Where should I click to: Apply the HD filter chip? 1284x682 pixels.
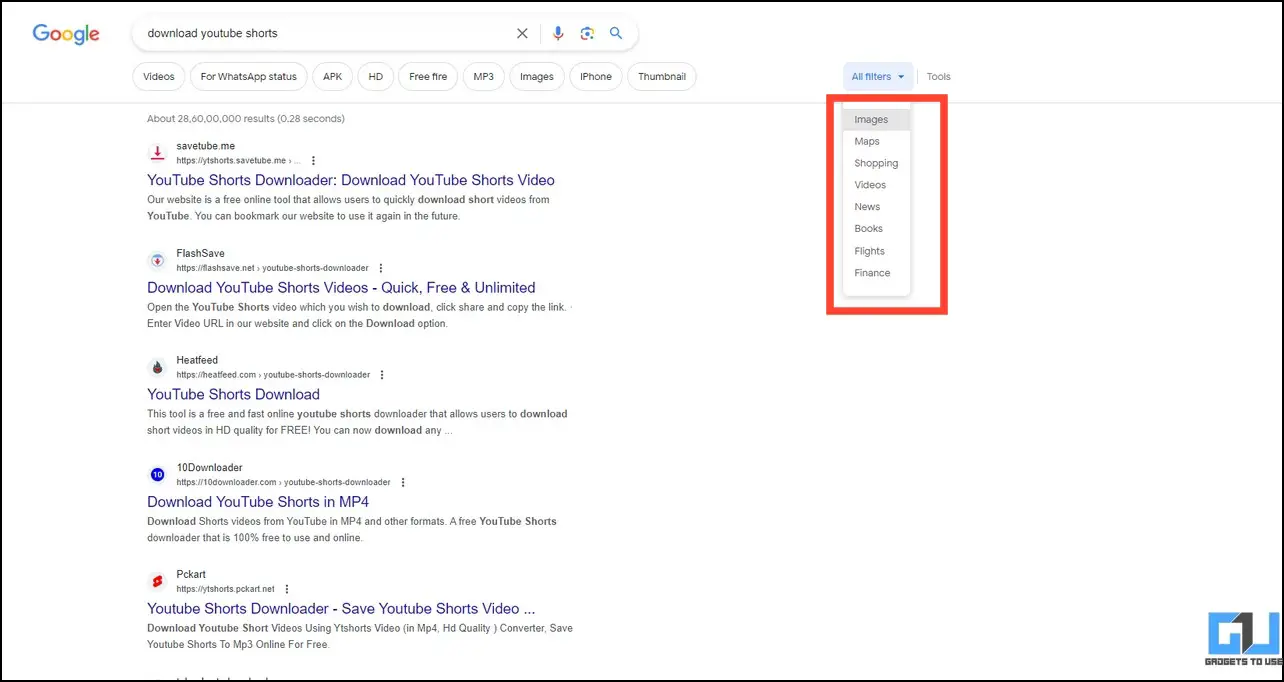(x=376, y=76)
